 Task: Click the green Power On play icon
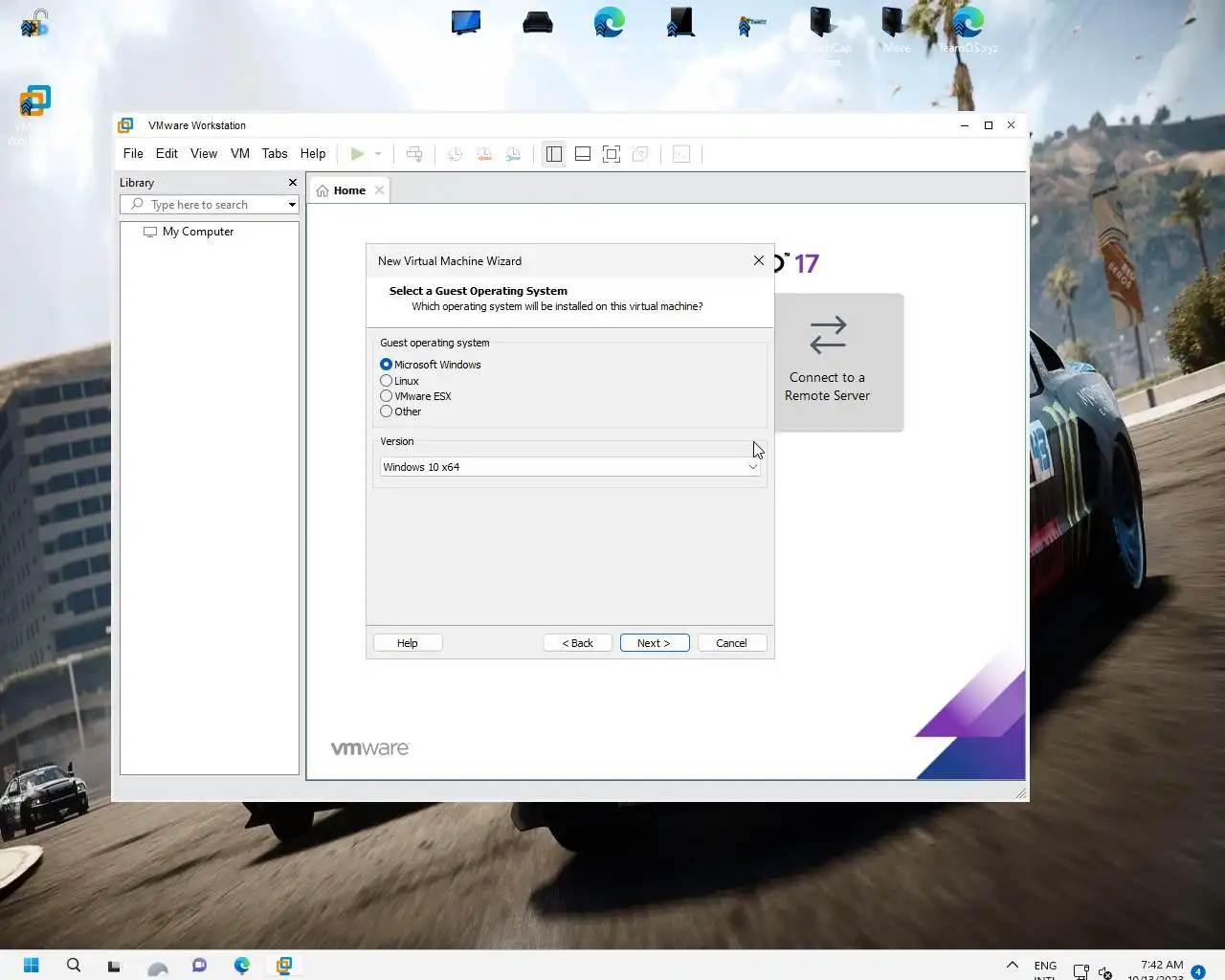357,154
